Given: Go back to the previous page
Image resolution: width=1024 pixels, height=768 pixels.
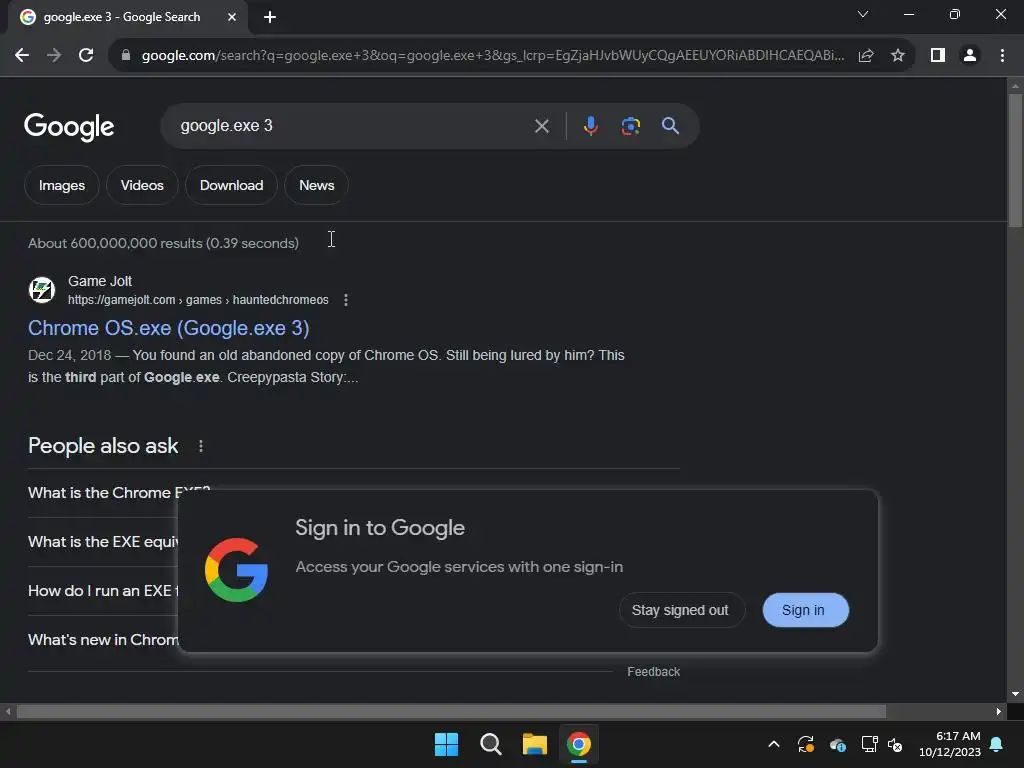Looking at the screenshot, I should coord(22,56).
